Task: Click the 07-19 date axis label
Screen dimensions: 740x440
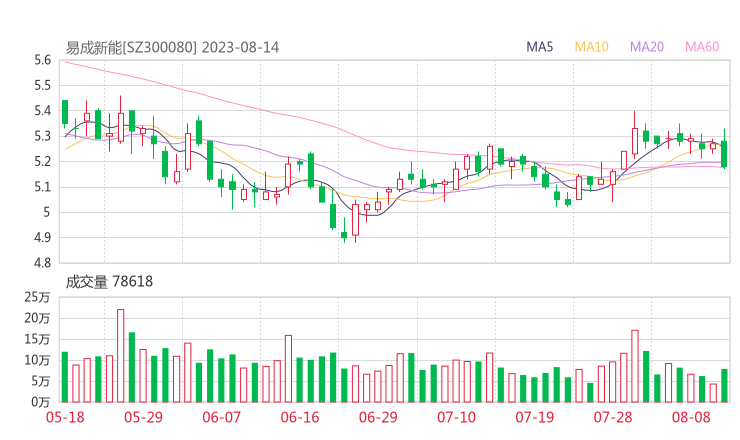Action: pyautogui.click(x=534, y=417)
